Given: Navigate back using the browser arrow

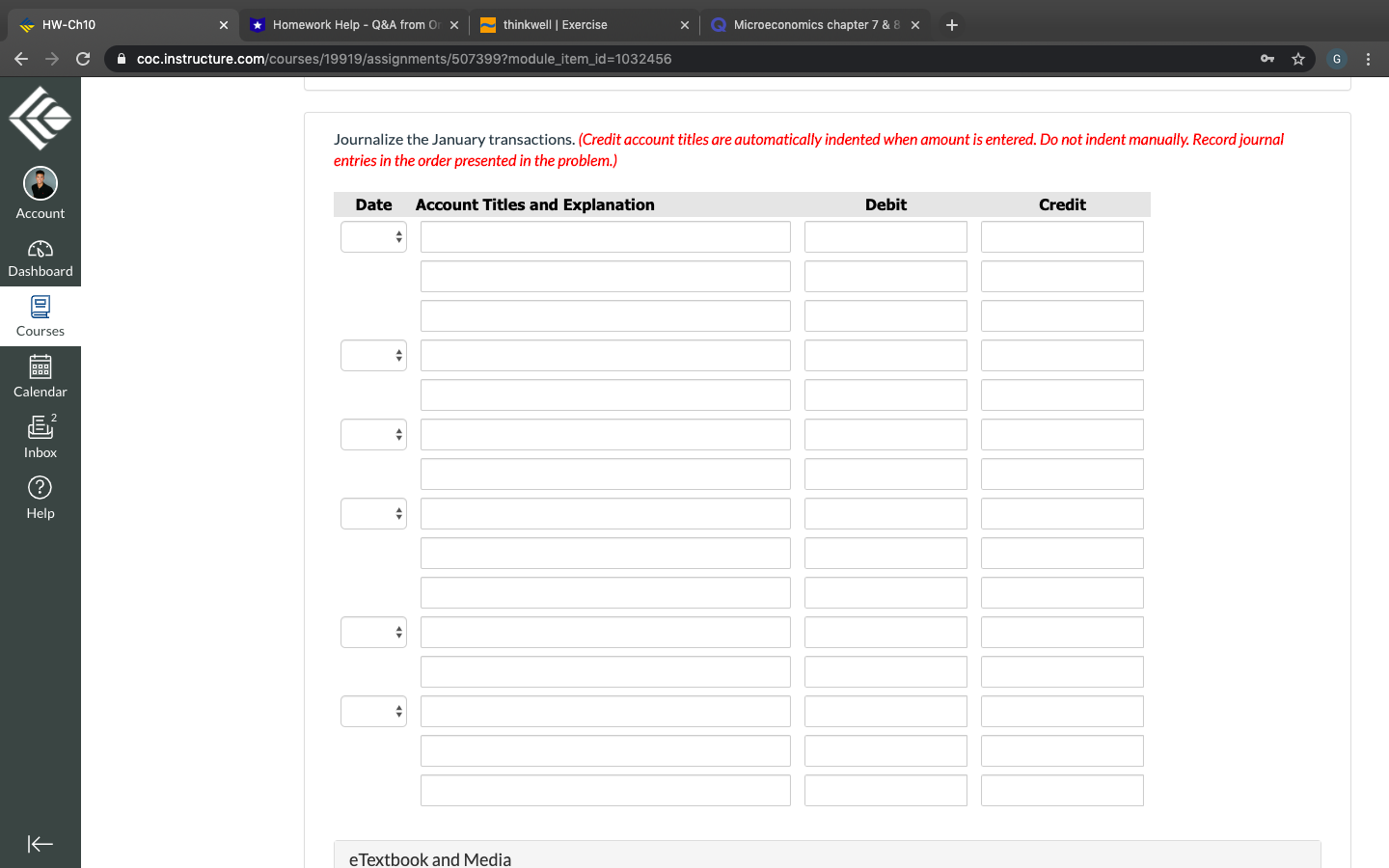Looking at the screenshot, I should [x=21, y=58].
